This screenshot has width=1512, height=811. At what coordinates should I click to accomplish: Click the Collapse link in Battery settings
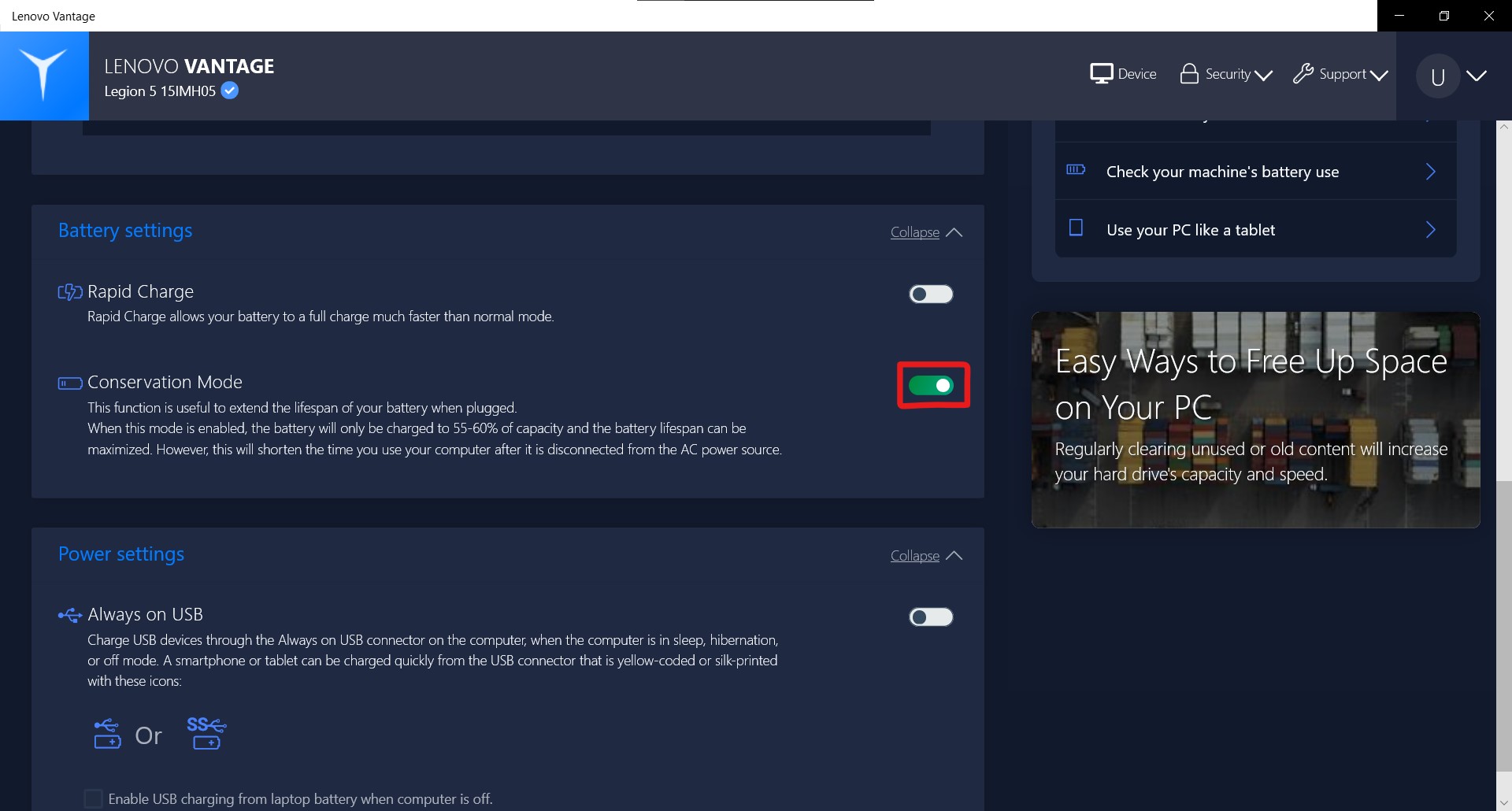coord(915,232)
